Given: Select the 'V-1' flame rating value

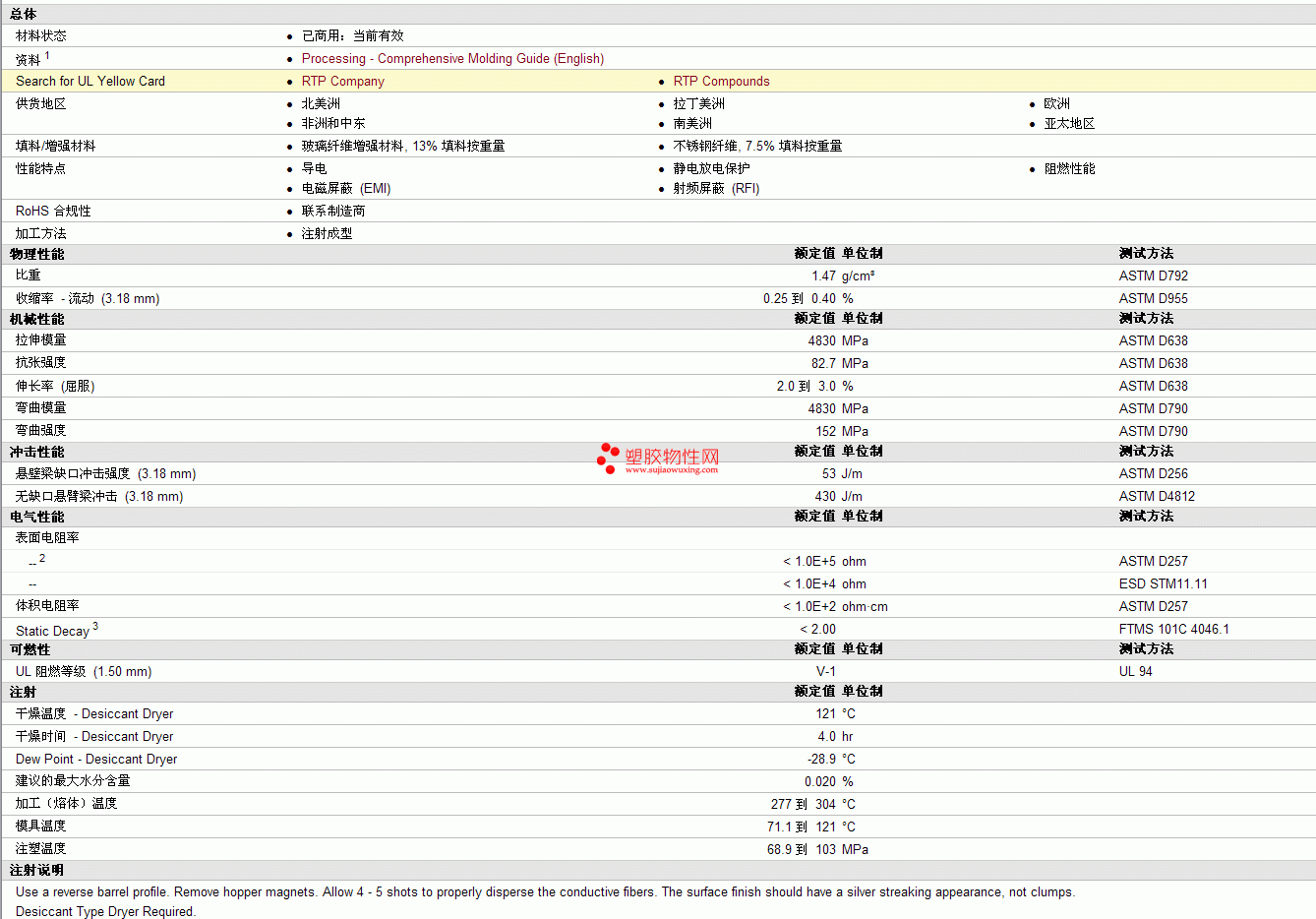Looking at the screenshot, I should (826, 672).
